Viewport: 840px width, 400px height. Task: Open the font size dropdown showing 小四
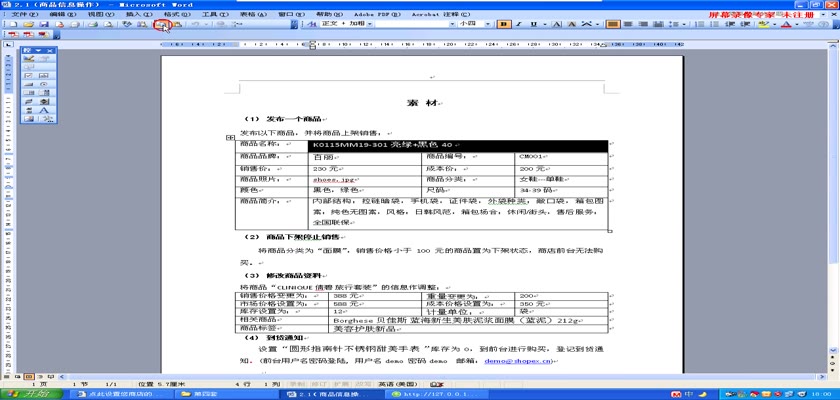coord(488,24)
